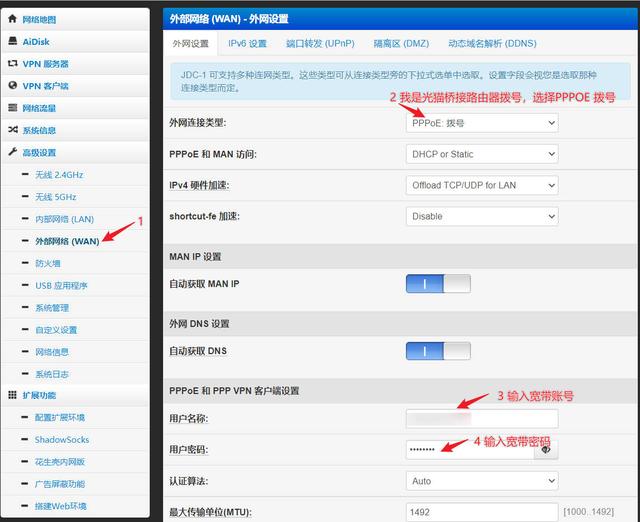Click the 扩展功能 grid icon

pos(12,395)
